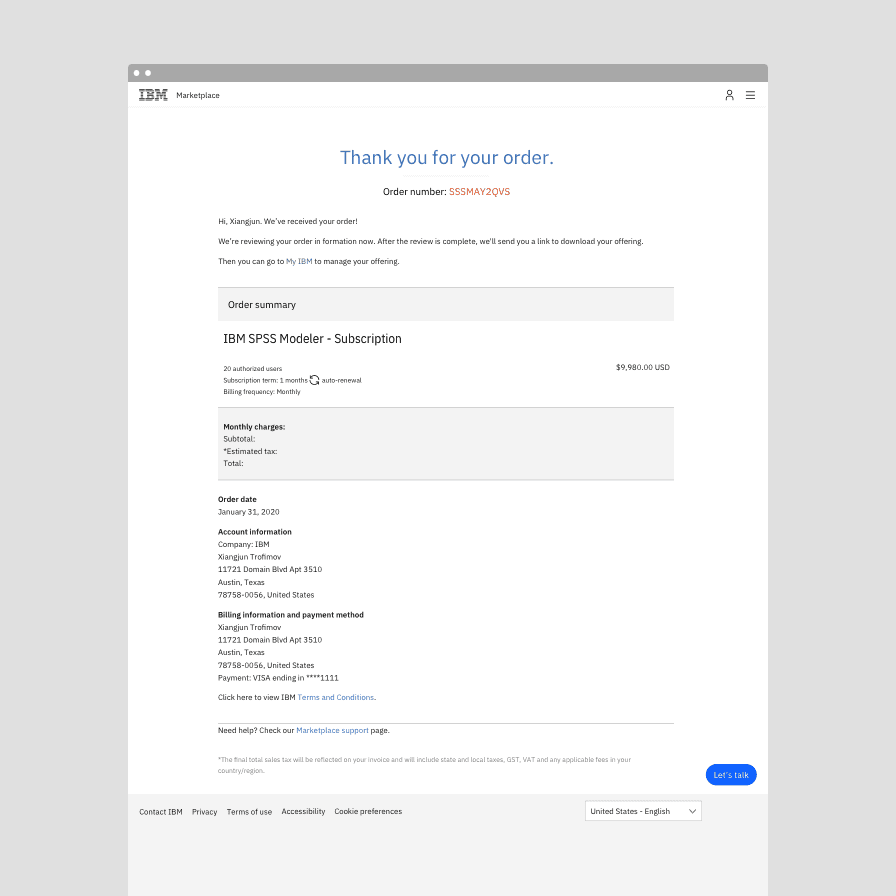Image resolution: width=896 pixels, height=896 pixels.
Task: Open the Privacy footer link
Action: [205, 812]
